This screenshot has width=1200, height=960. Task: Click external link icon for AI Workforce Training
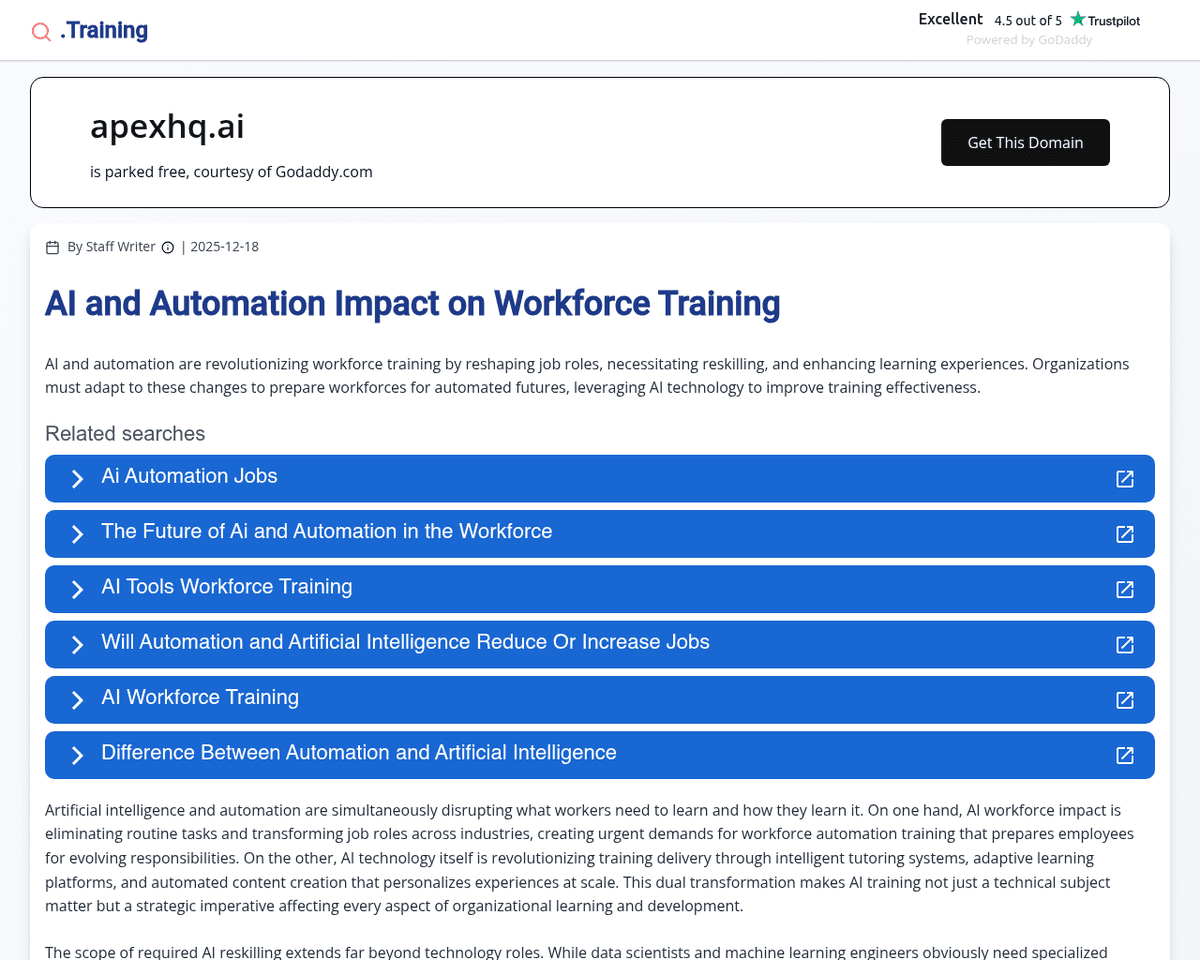point(1125,700)
